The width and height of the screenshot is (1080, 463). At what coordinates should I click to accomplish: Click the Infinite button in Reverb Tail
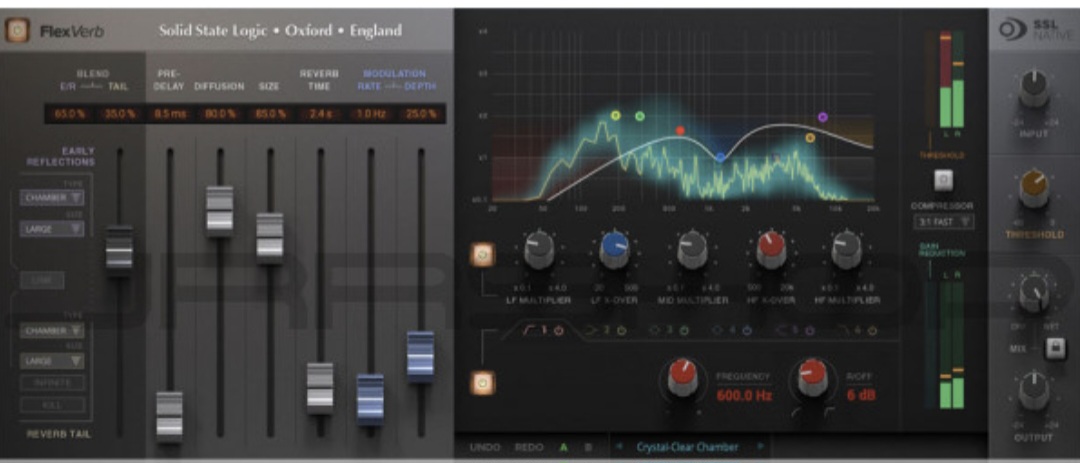(x=52, y=383)
